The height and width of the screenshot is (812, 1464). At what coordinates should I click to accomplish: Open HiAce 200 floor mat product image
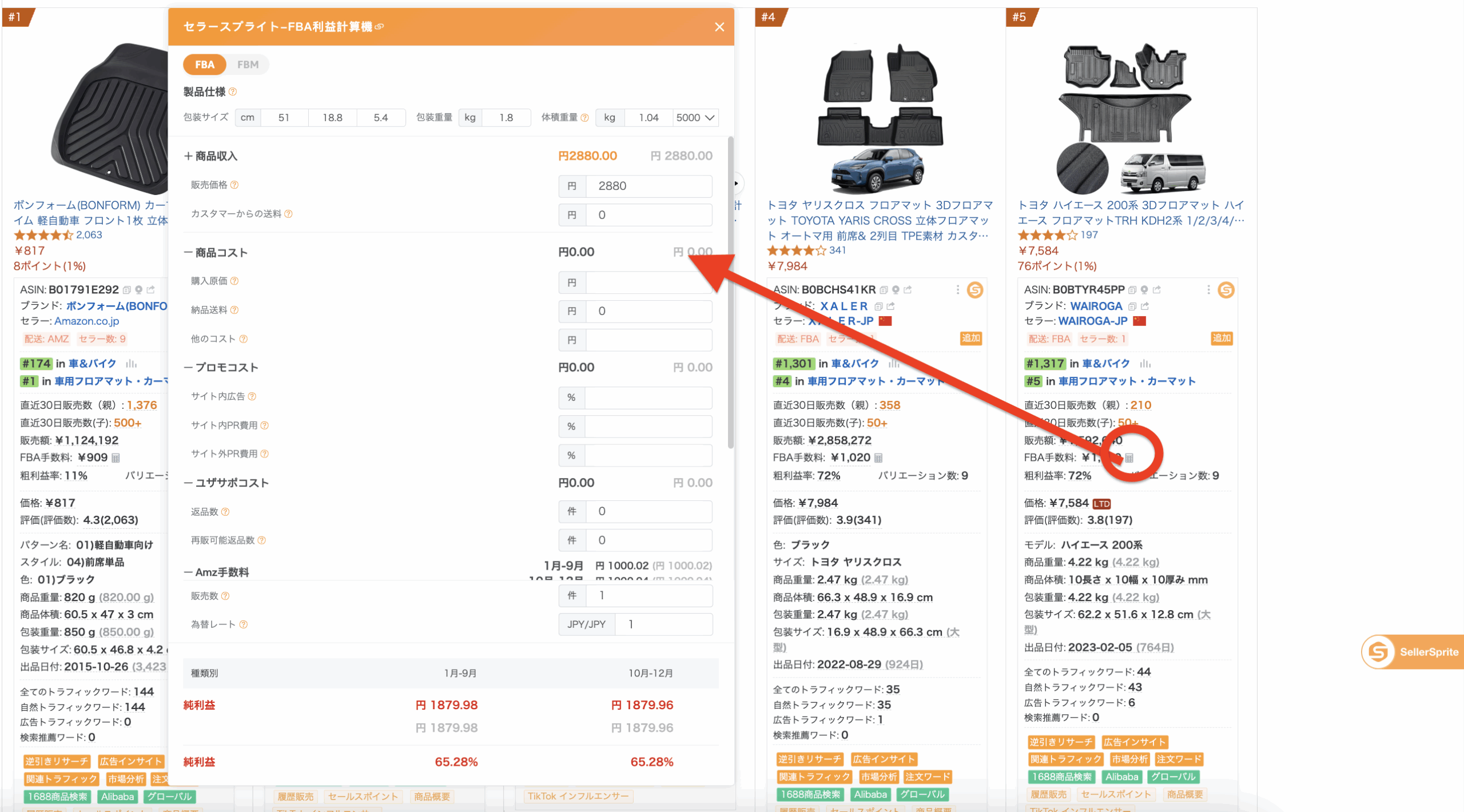pyautogui.click(x=1131, y=118)
